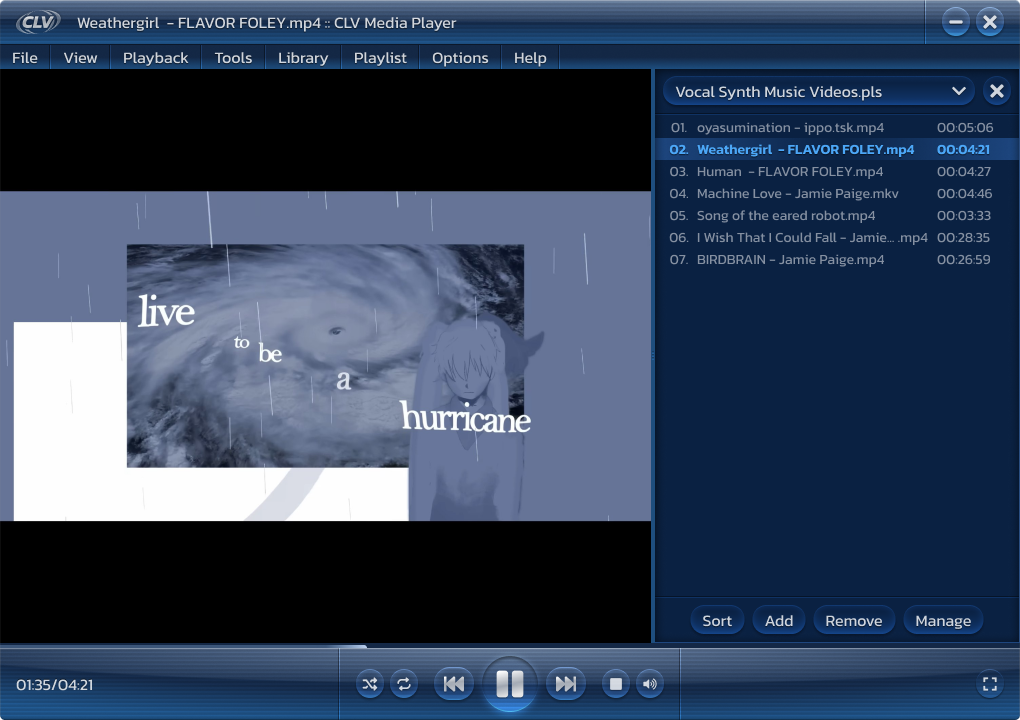Screen dimensions: 1020x720
Task: Open the Playback menu
Action: [x=155, y=58]
